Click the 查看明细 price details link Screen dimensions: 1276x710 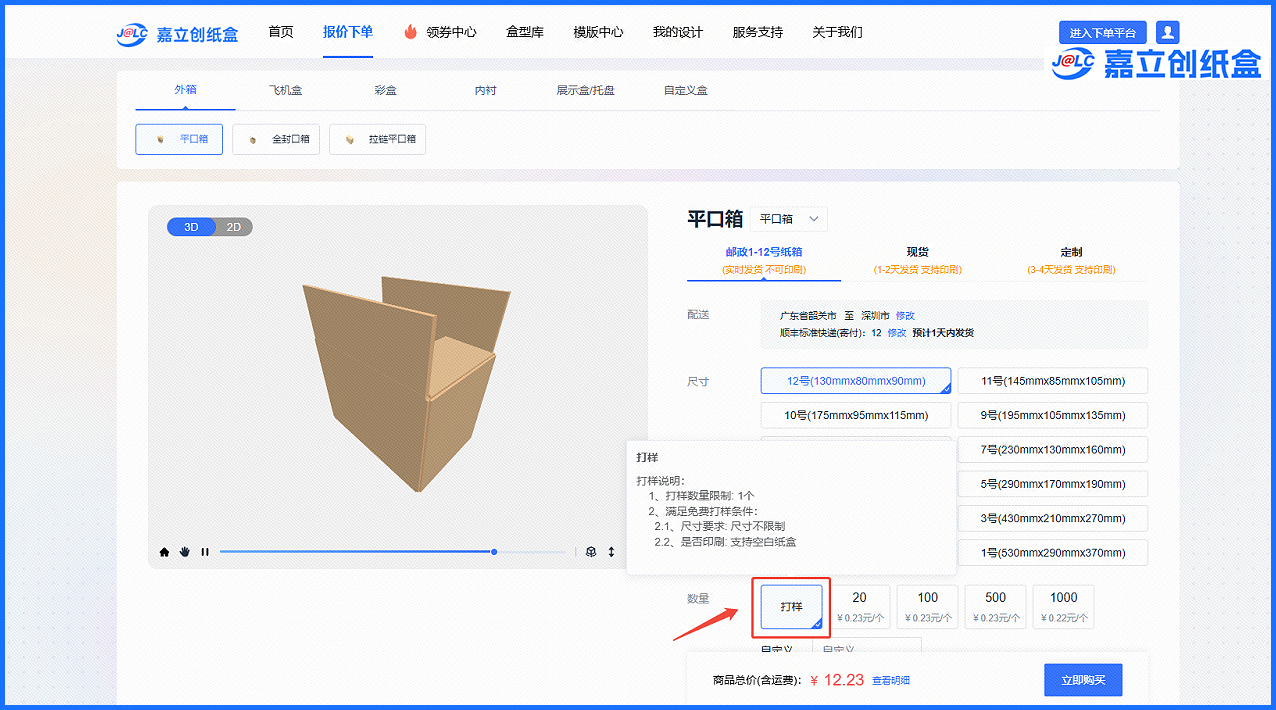891,681
